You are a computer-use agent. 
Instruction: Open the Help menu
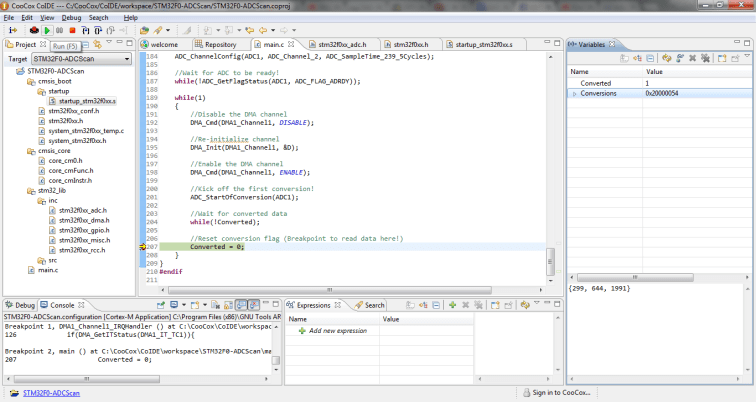click(x=131, y=18)
